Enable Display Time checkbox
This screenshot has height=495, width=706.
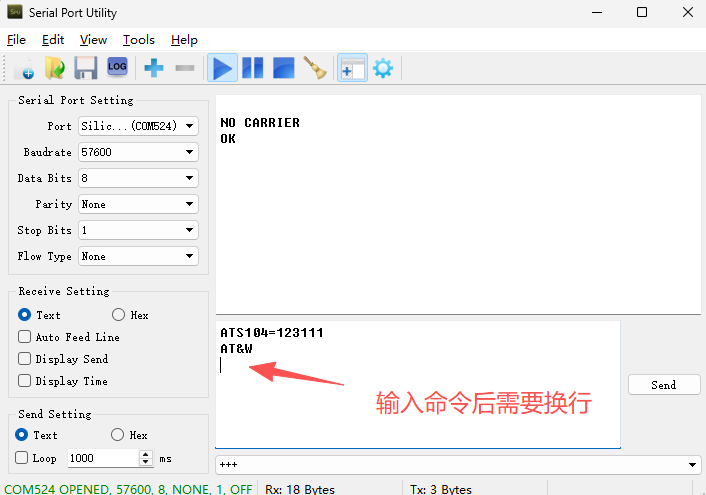pyautogui.click(x=24, y=381)
